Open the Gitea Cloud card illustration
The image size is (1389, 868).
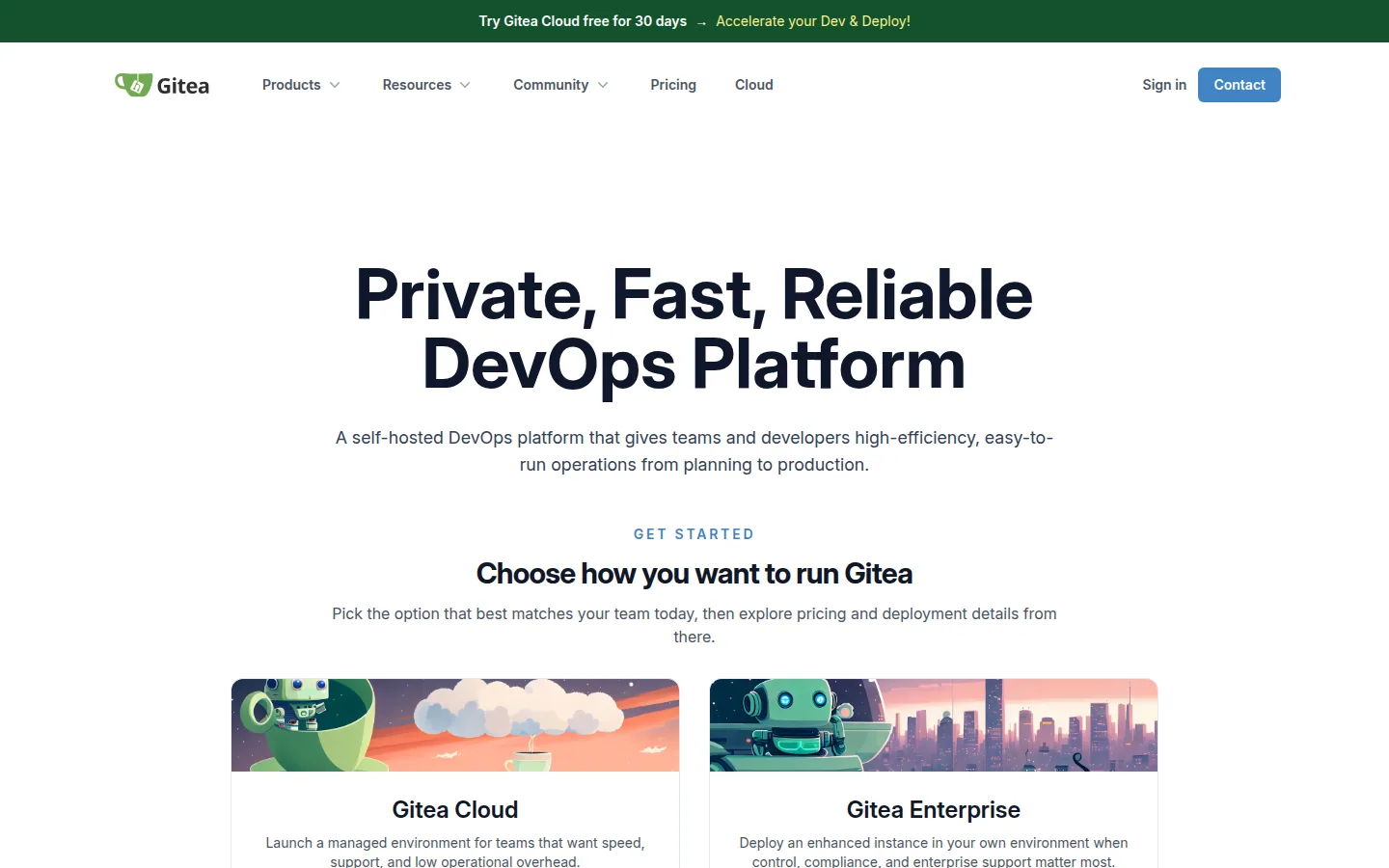pos(455,725)
